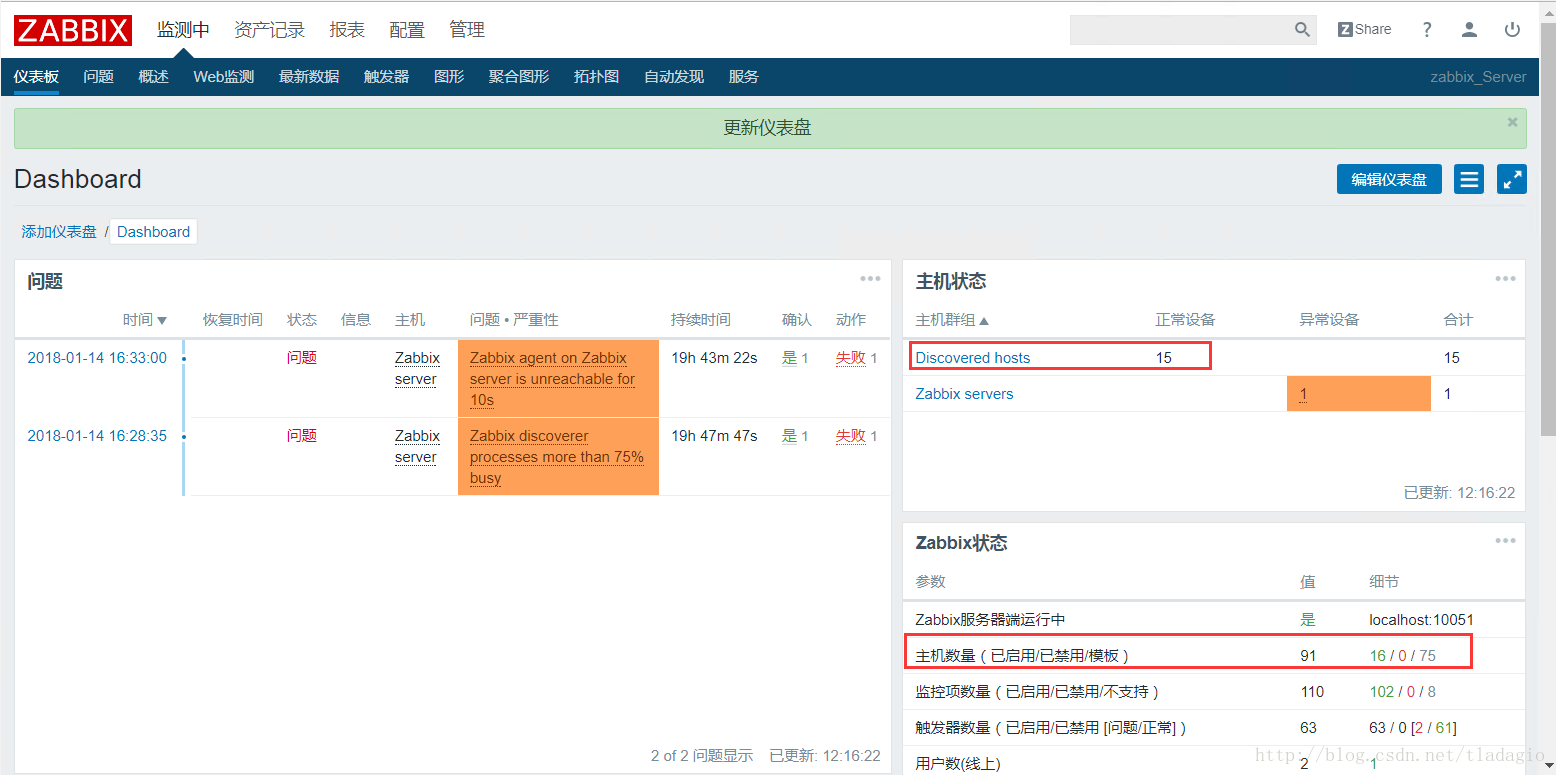Screen dimensions: 1556x775
Task: Open the Web监测 submenu tab
Action: pos(223,77)
